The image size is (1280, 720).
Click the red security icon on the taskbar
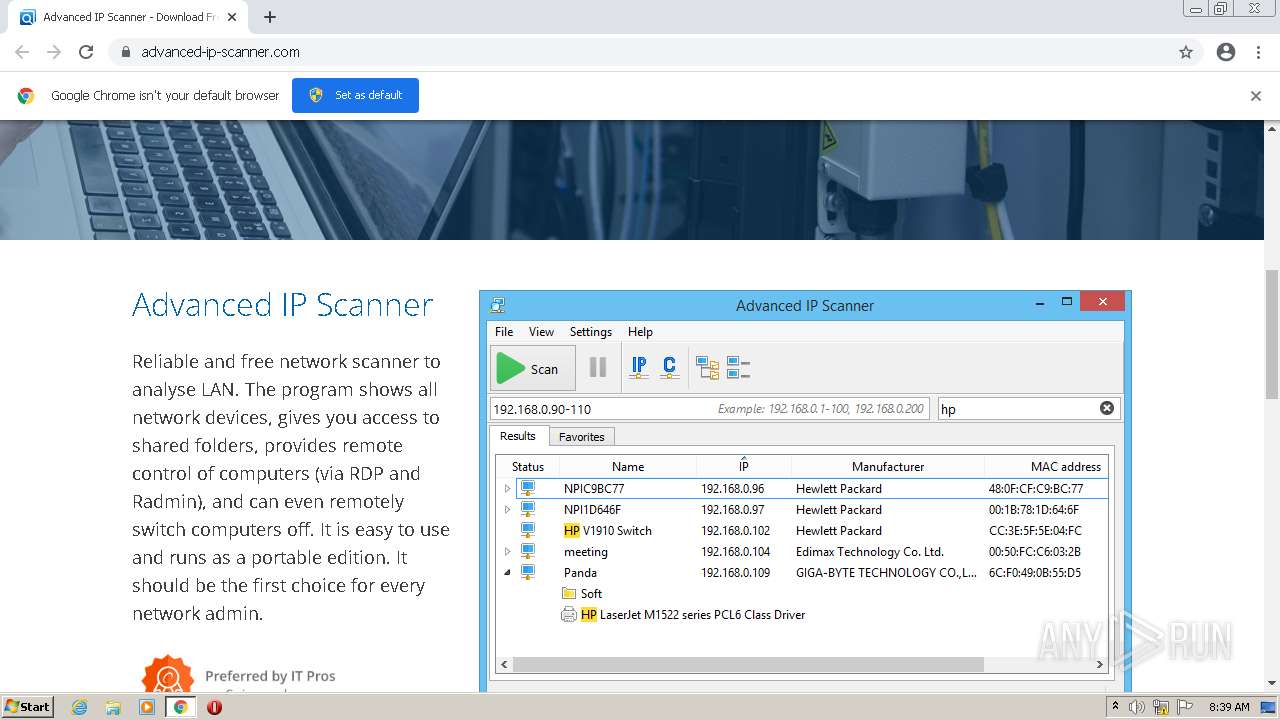[x=214, y=707]
